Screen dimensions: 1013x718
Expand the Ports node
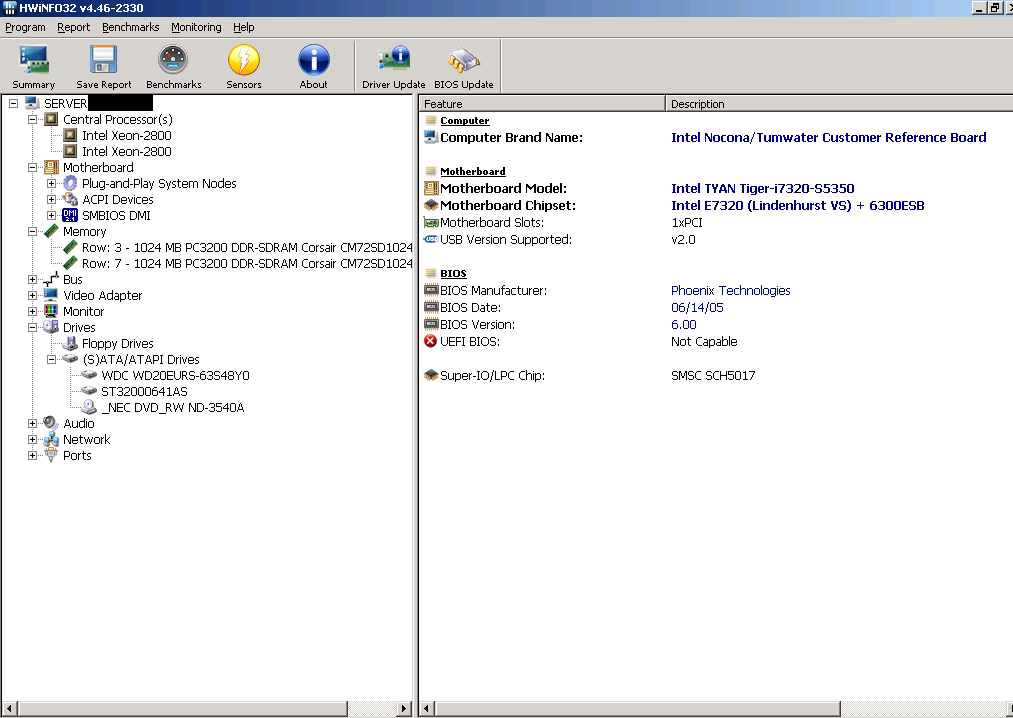[32, 455]
